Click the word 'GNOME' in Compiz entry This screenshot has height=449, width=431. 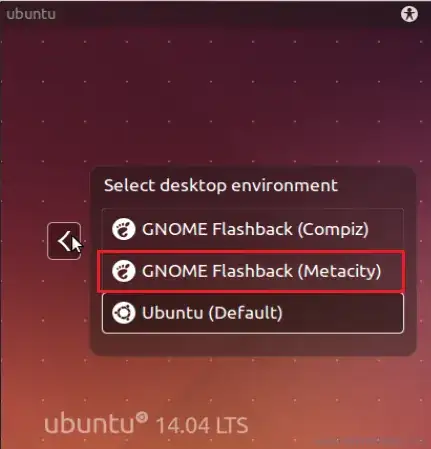click(x=174, y=229)
